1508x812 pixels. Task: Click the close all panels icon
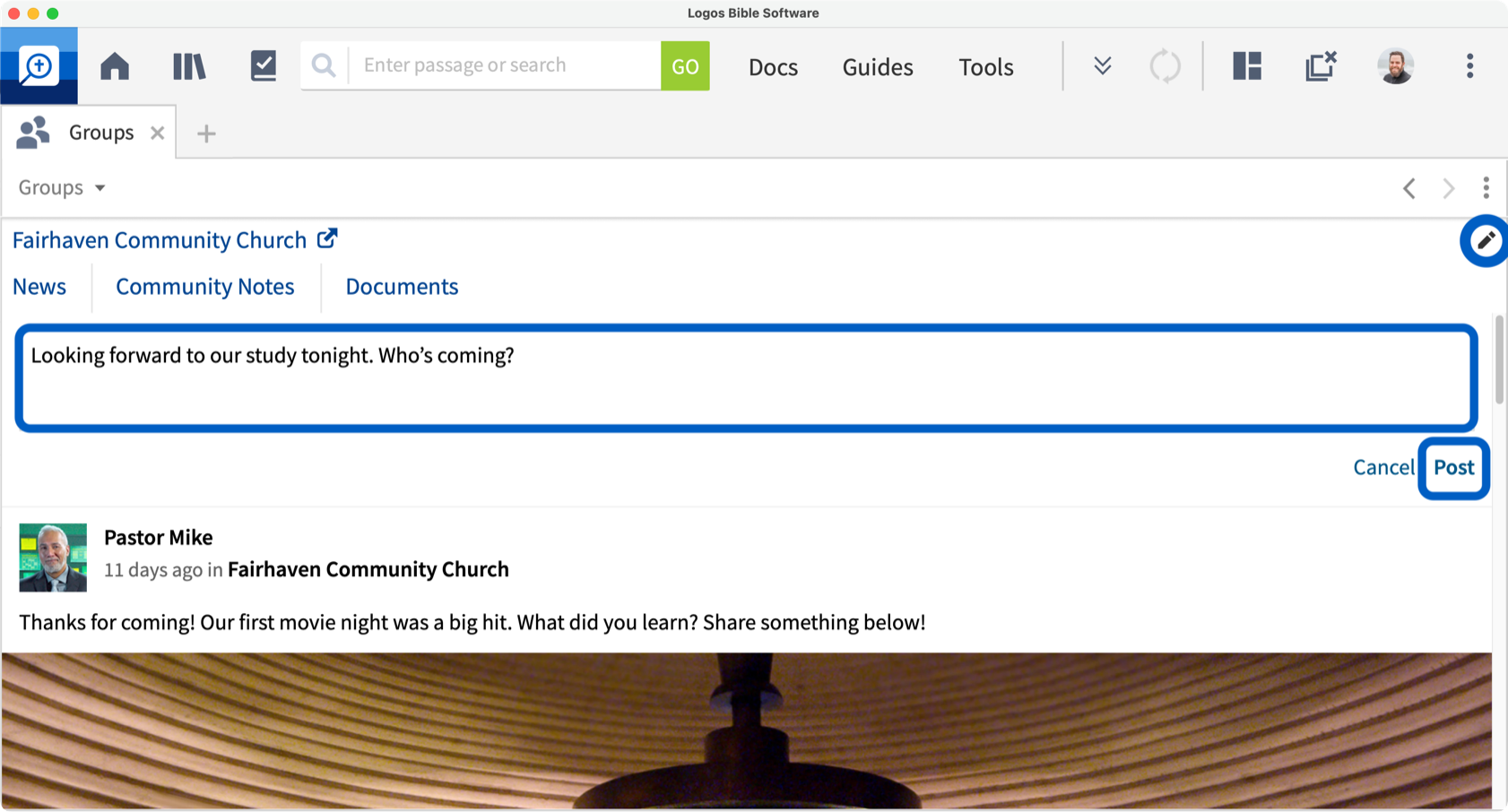click(1321, 66)
